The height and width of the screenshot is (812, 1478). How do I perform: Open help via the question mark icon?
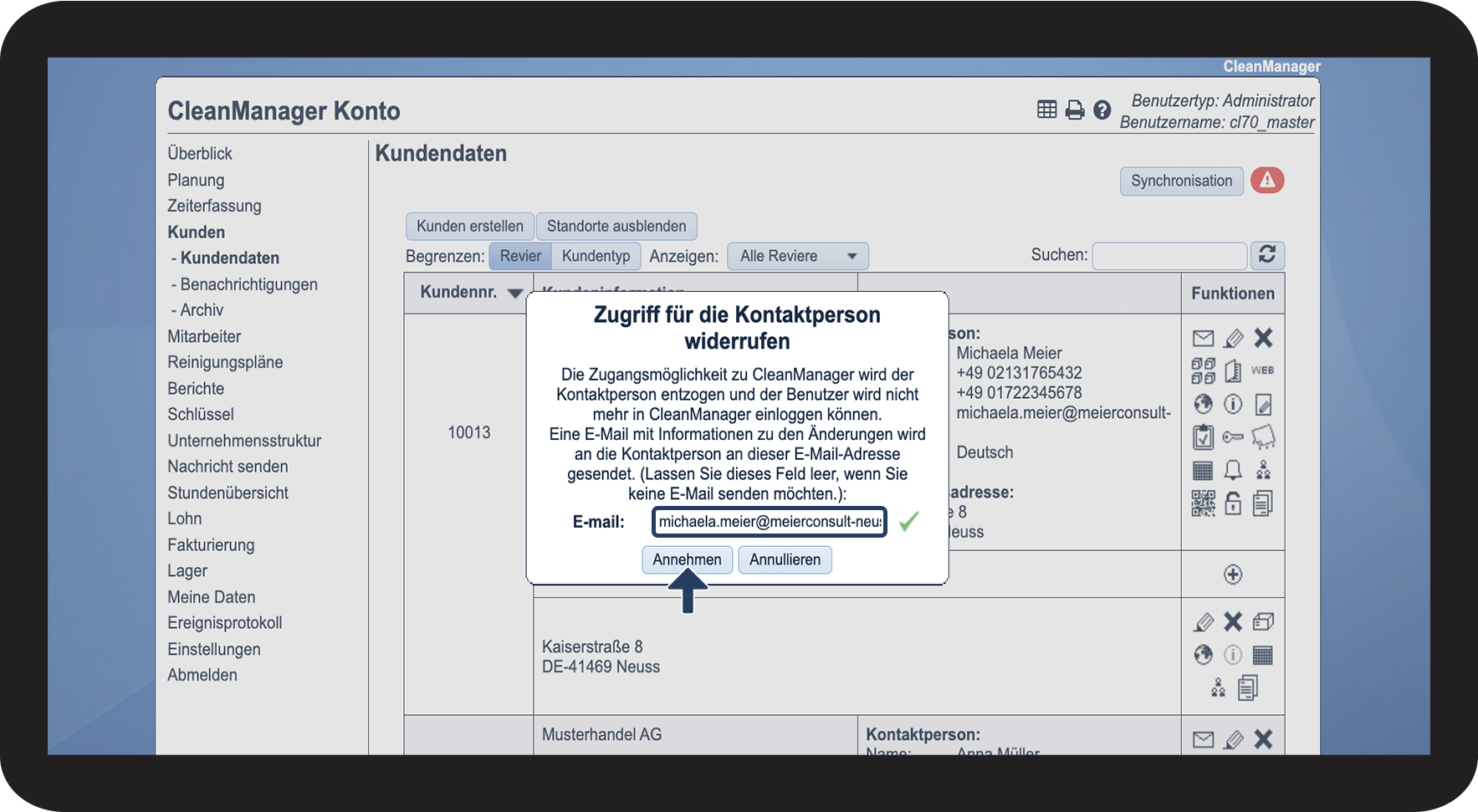pyautogui.click(x=1102, y=110)
